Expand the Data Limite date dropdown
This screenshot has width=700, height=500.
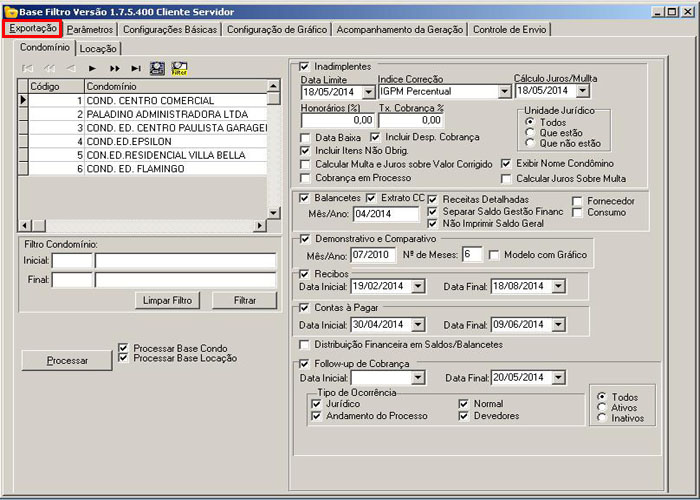point(367,92)
